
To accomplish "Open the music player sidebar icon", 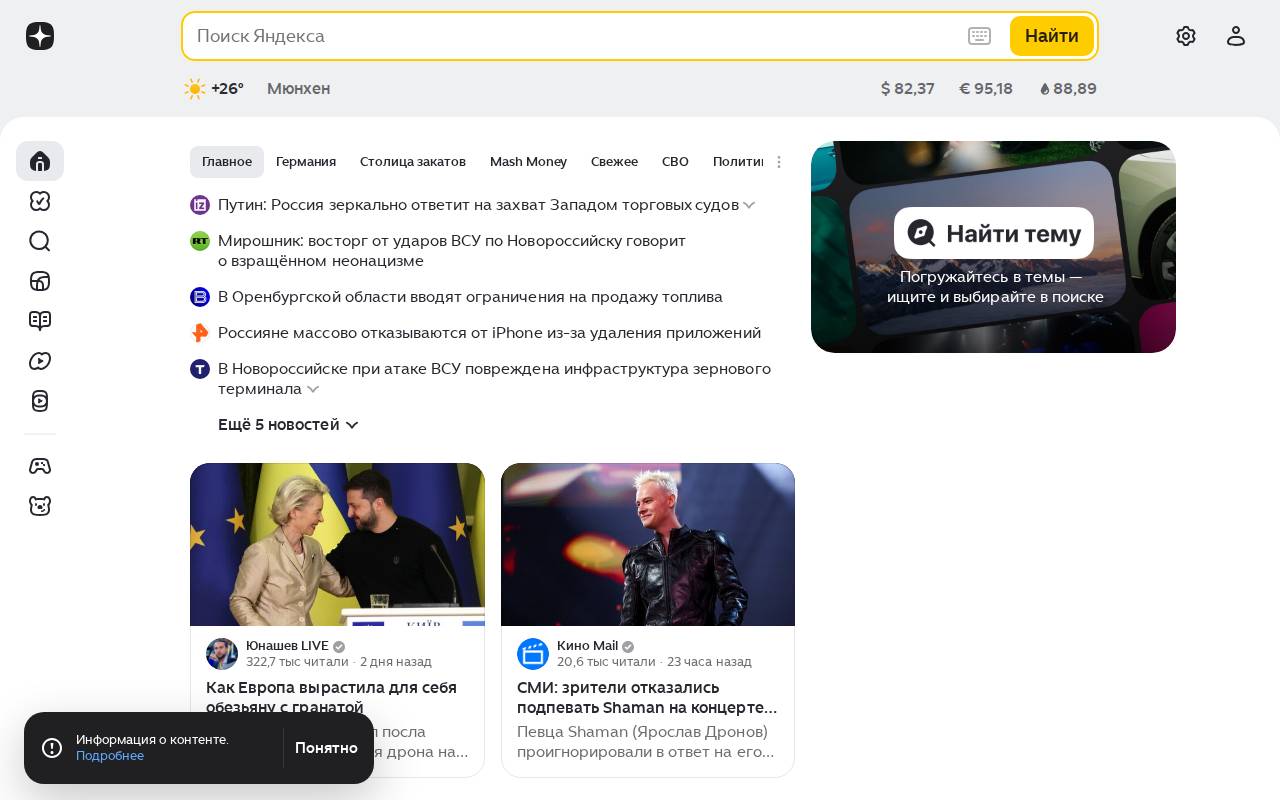I will [x=40, y=401].
